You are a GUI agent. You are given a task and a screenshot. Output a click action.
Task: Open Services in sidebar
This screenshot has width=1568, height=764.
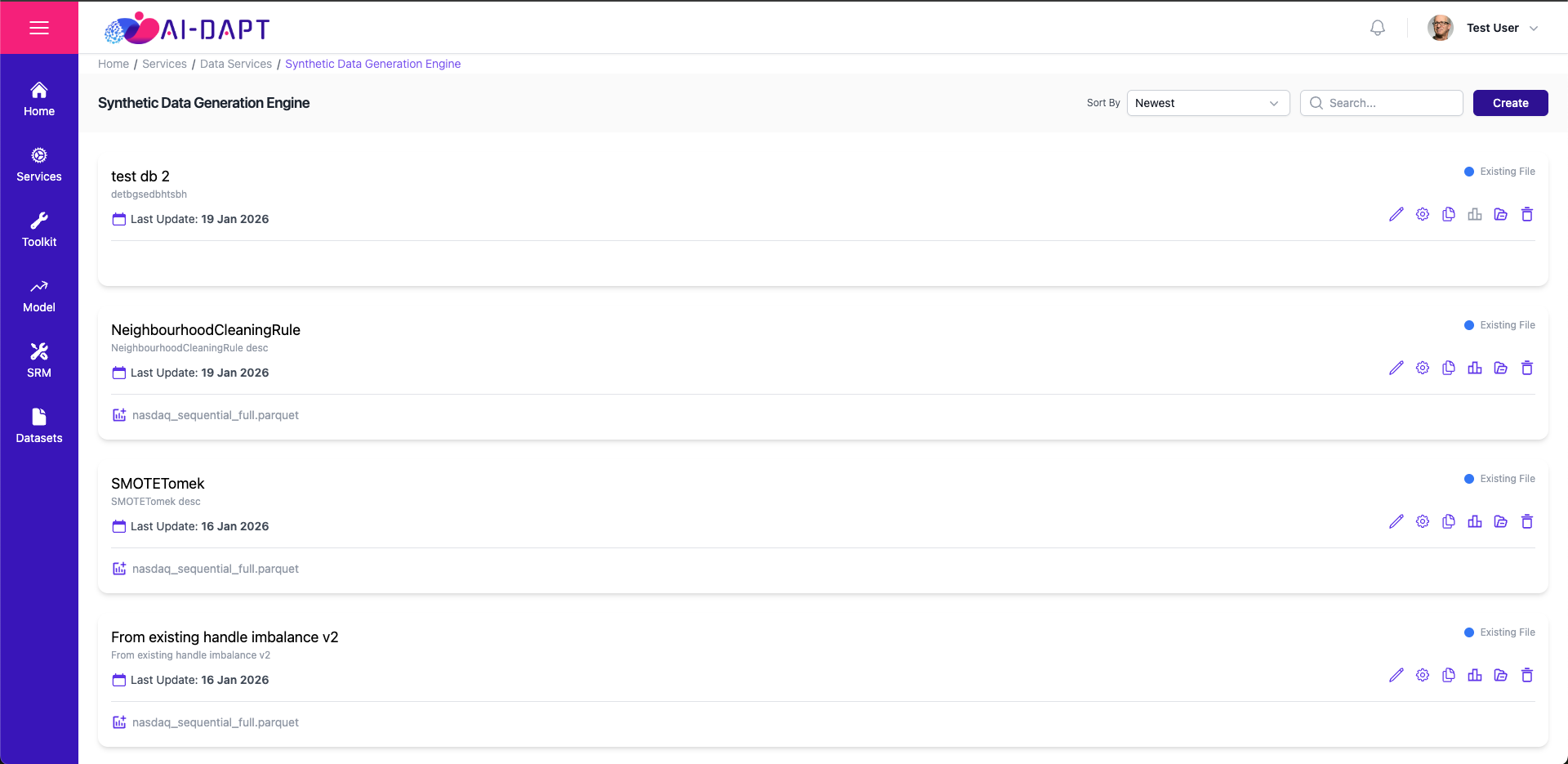coord(39,164)
